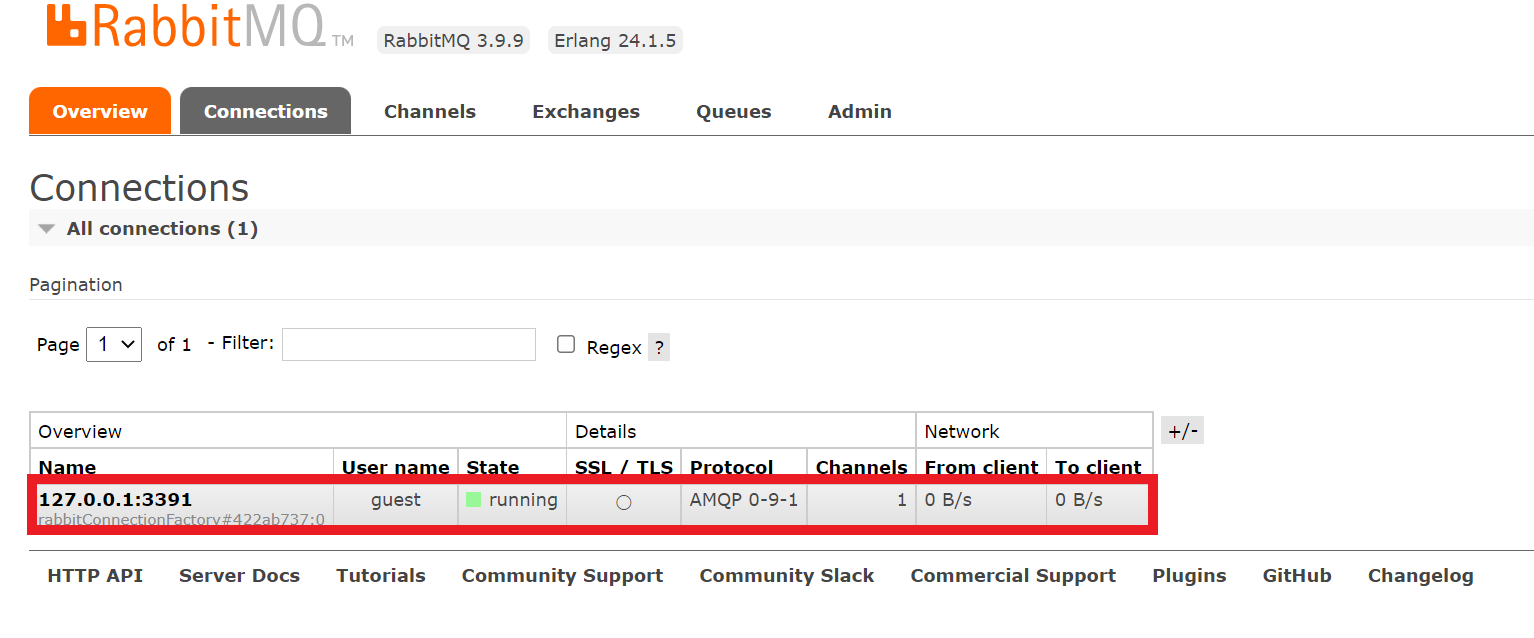This screenshot has height=638, width=1534.
Task: Open the Queues tab
Action: (733, 111)
